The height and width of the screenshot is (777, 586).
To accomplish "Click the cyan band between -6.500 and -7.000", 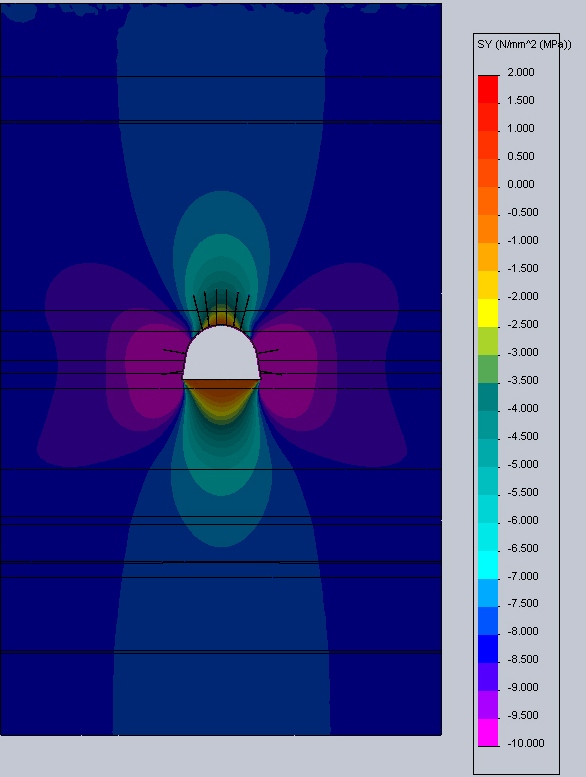I will 488,565.
